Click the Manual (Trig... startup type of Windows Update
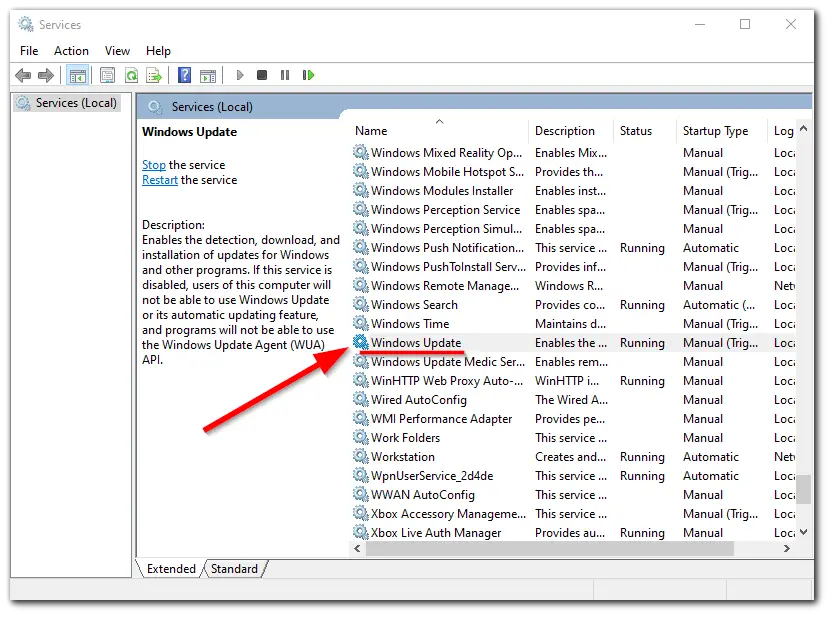This screenshot has width=832, height=618. tap(720, 343)
